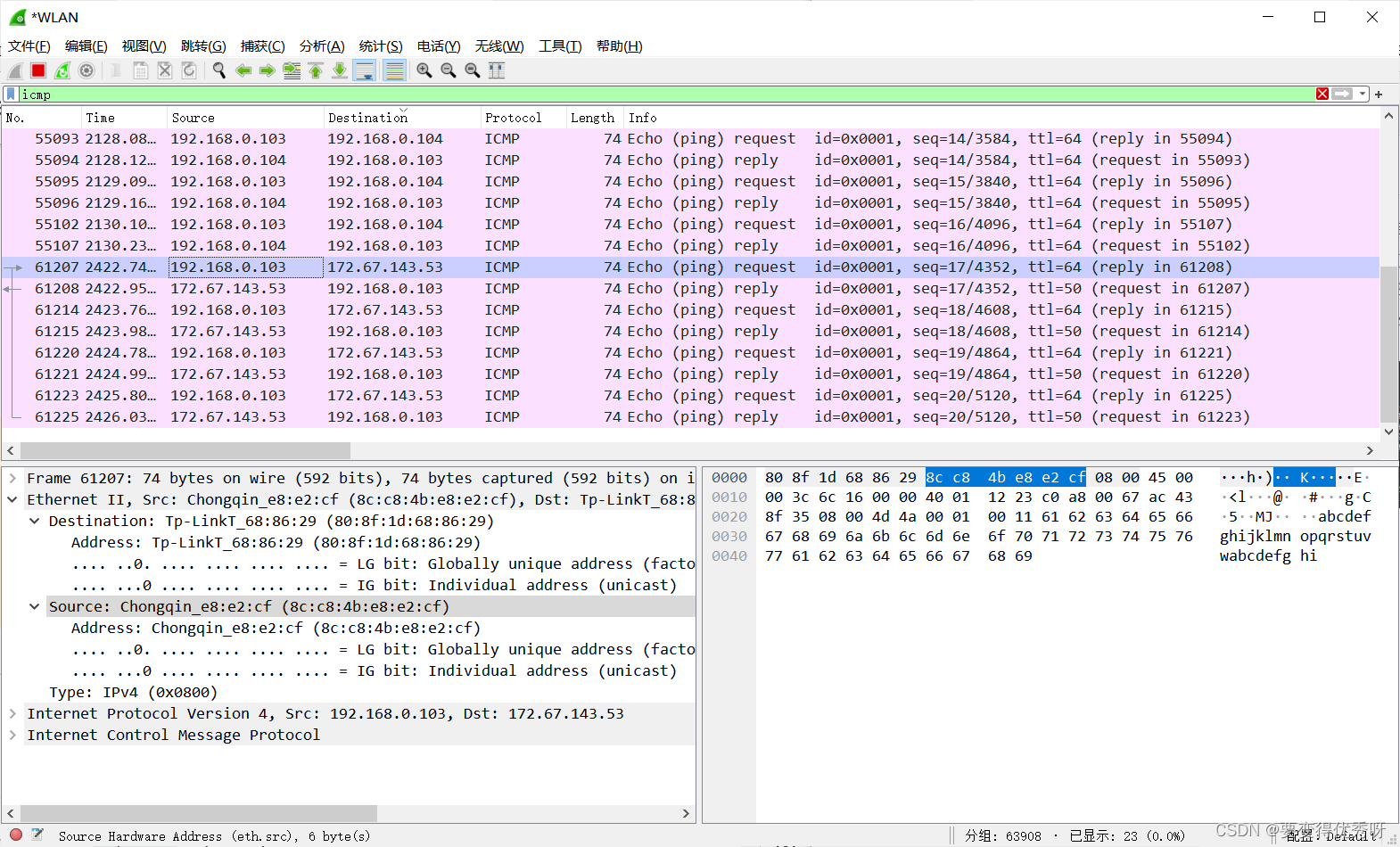
Task: Open the 统计(S) menu
Action: [381, 46]
